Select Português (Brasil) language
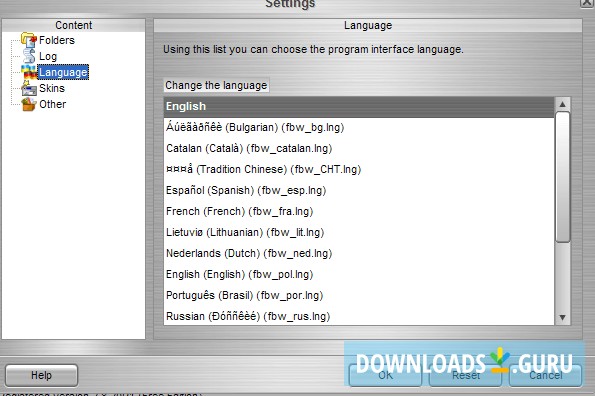Image resolution: width=595 pixels, height=396 pixels. point(359,295)
